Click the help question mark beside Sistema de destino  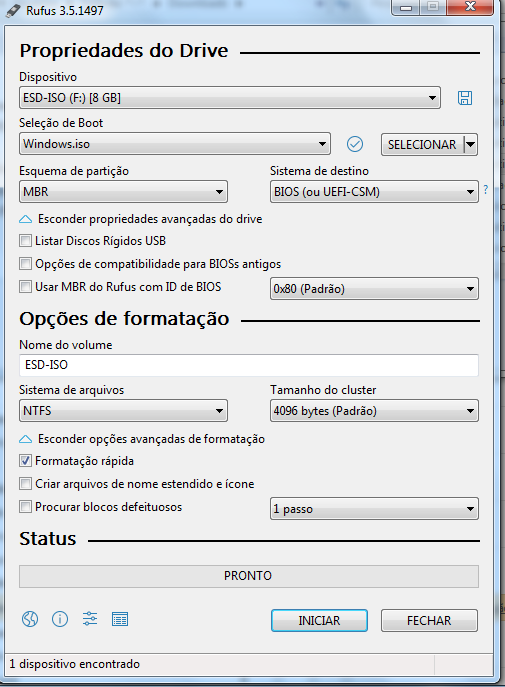pos(486,190)
